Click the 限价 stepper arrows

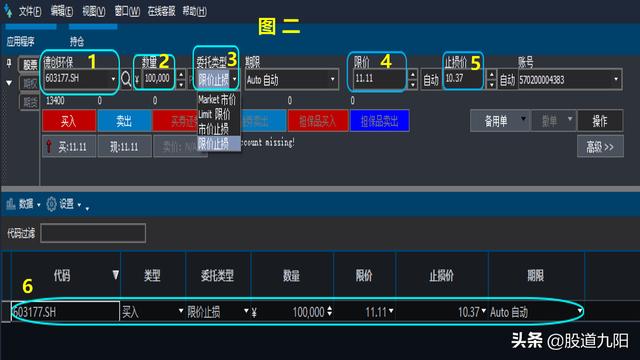pos(413,79)
